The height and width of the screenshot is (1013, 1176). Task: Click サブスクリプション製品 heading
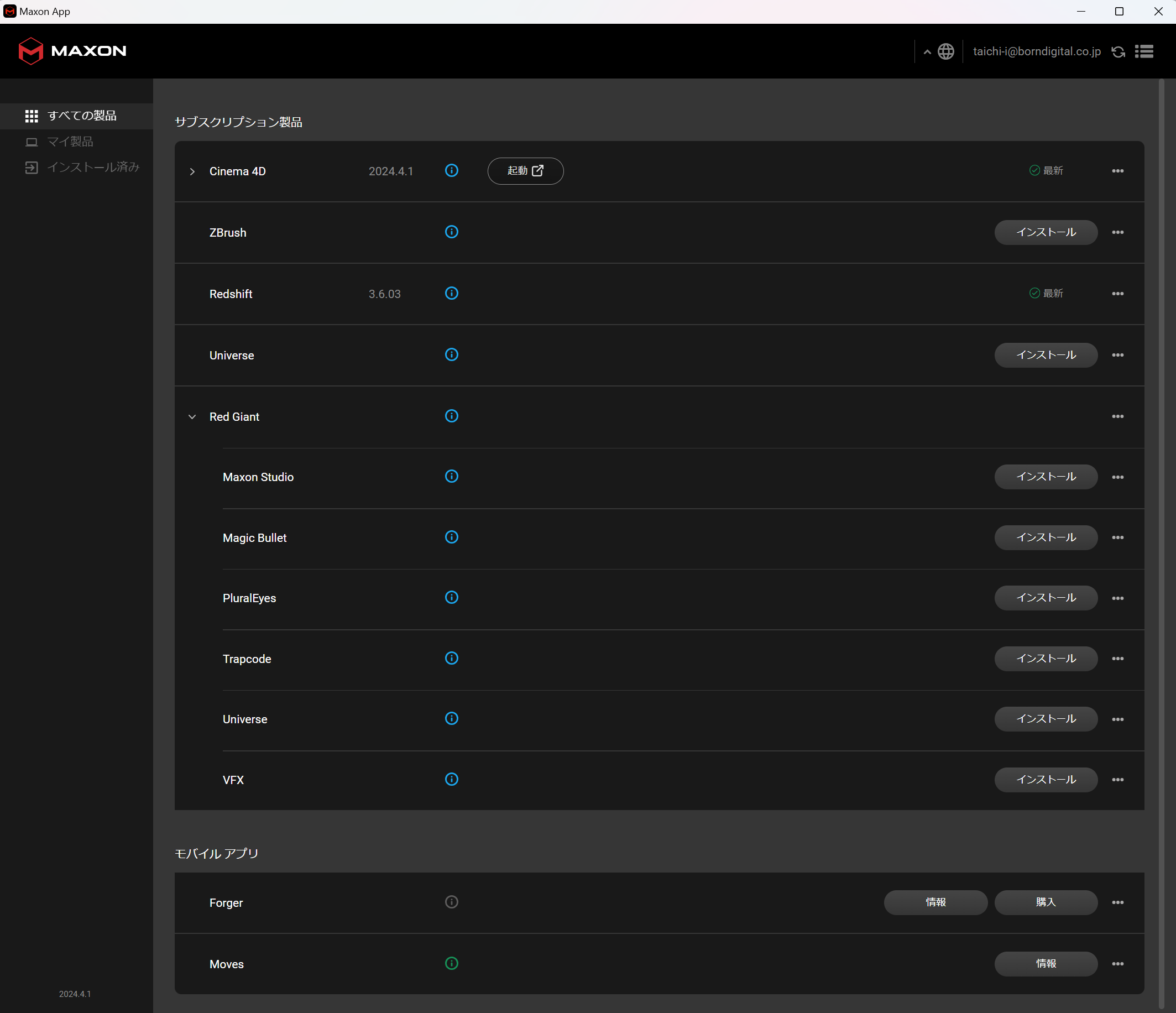pos(238,122)
